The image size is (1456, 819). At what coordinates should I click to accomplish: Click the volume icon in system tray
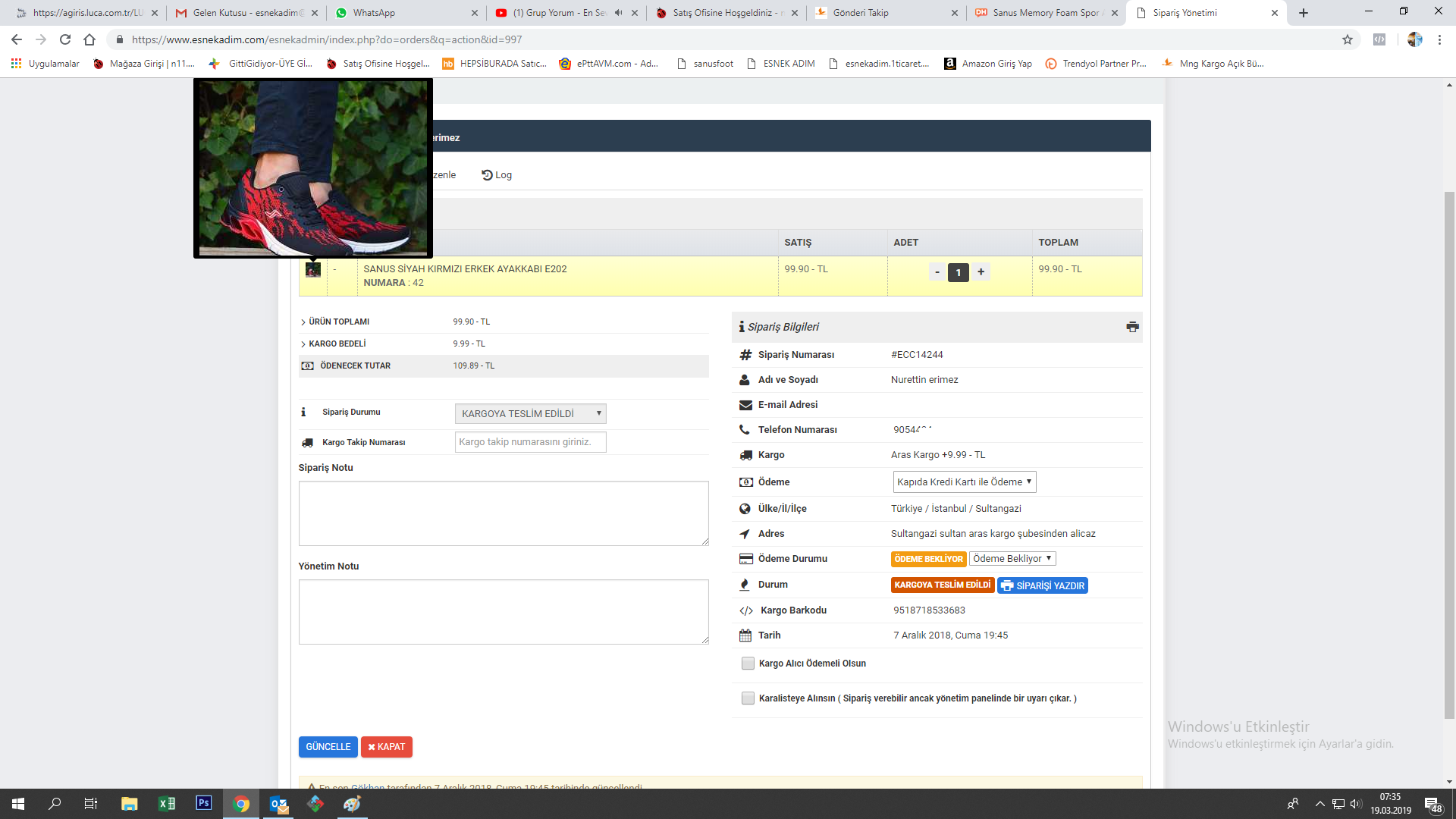coord(1356,804)
